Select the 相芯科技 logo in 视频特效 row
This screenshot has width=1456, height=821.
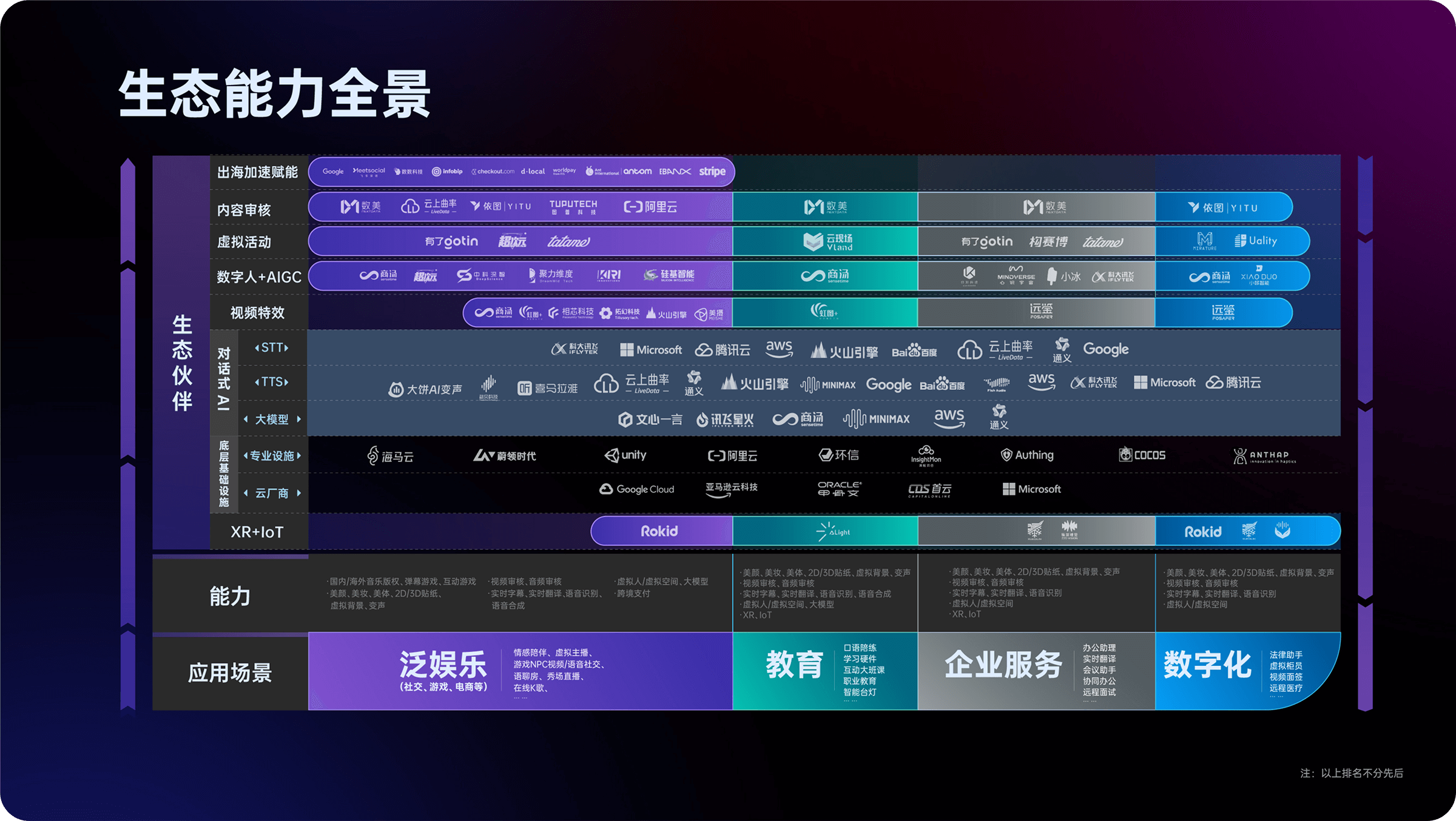(571, 312)
